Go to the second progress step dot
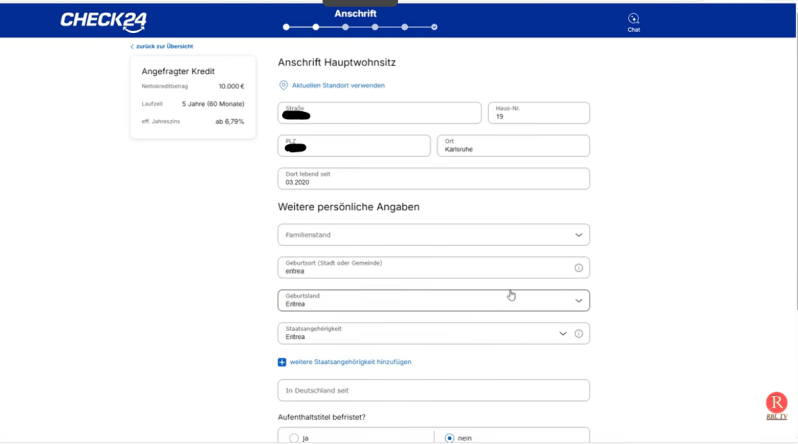 tap(316, 27)
